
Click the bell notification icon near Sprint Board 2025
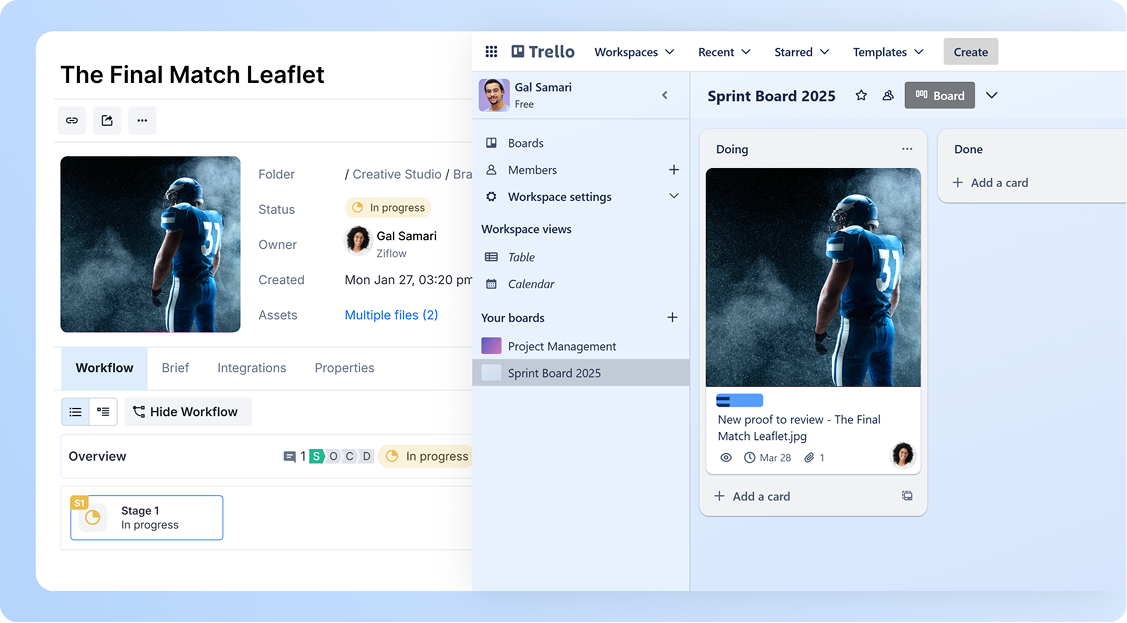888,95
